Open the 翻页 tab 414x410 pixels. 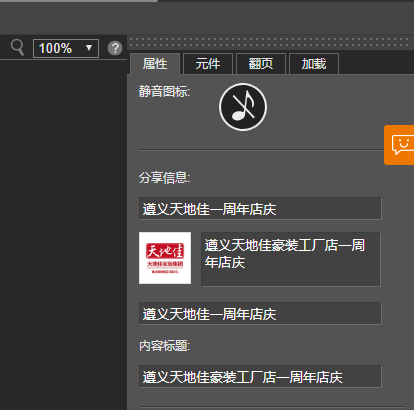261,64
